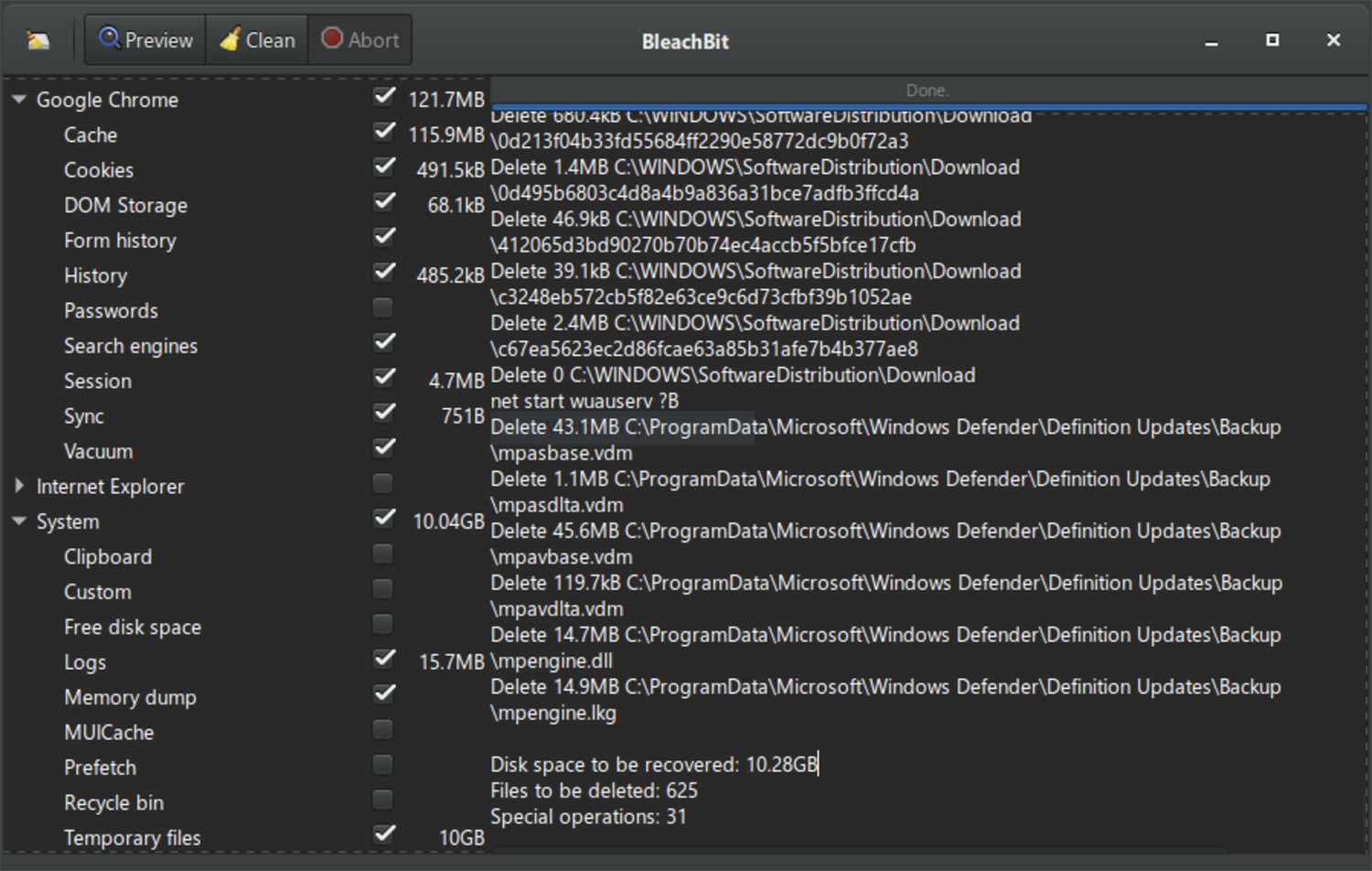
Task: Click the 'net start wuauserv ?B' log line
Action: 584,401
